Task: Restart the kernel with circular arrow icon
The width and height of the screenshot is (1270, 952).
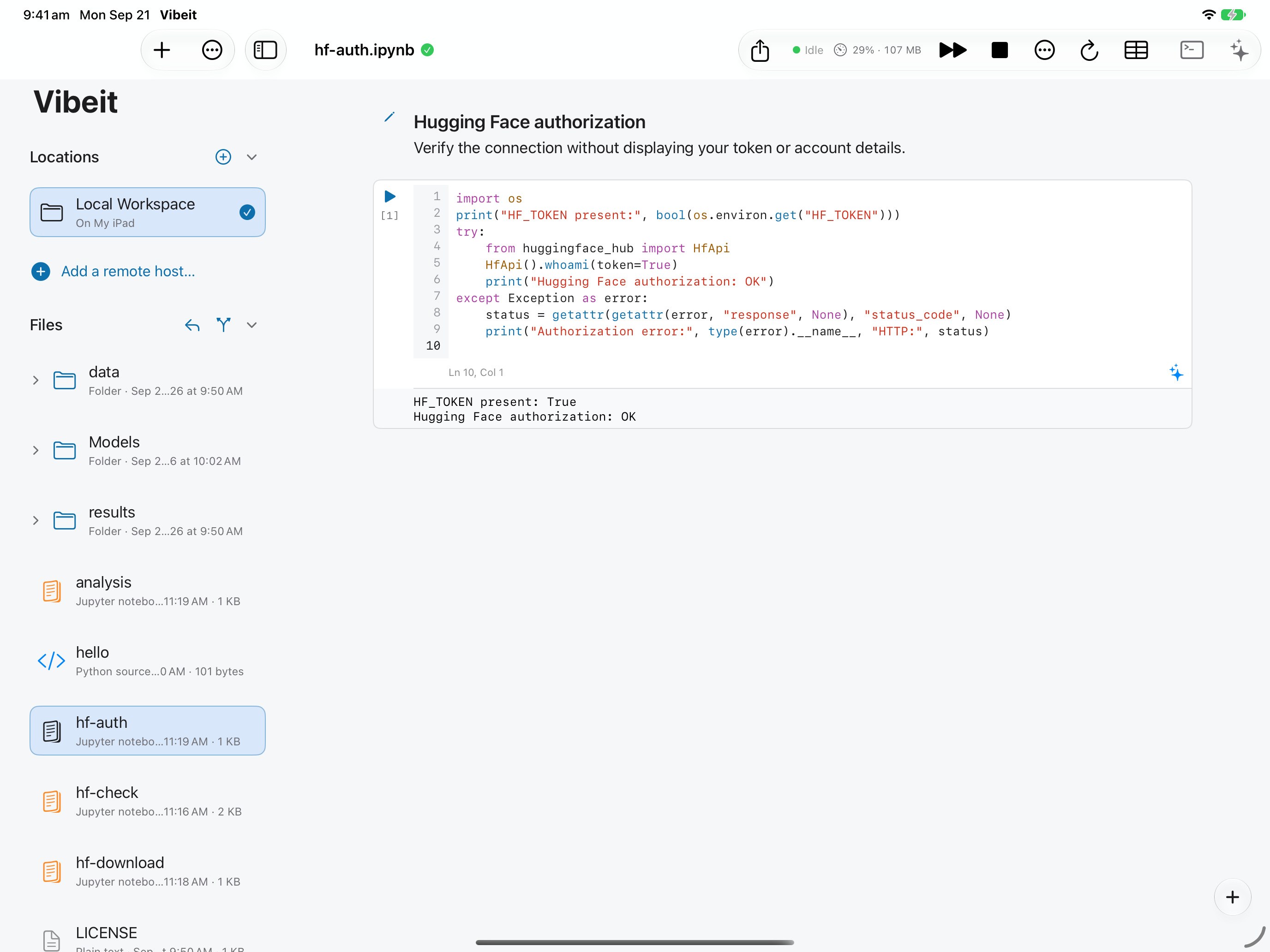Action: [1089, 50]
